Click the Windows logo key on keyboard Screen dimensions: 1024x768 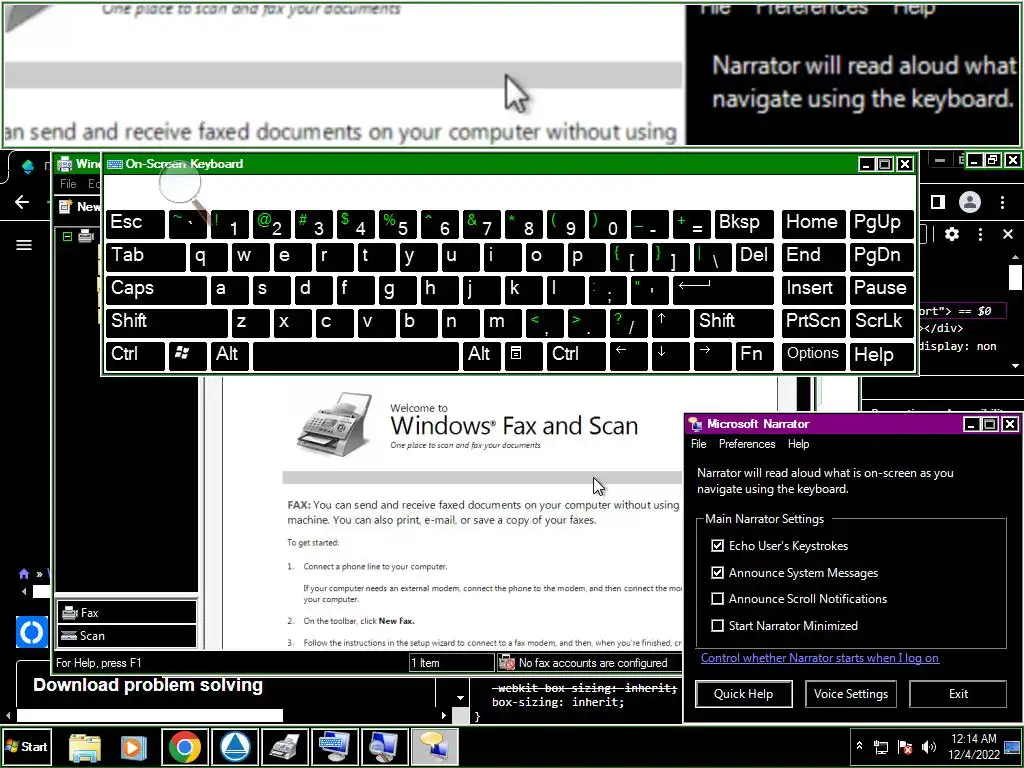coord(188,355)
